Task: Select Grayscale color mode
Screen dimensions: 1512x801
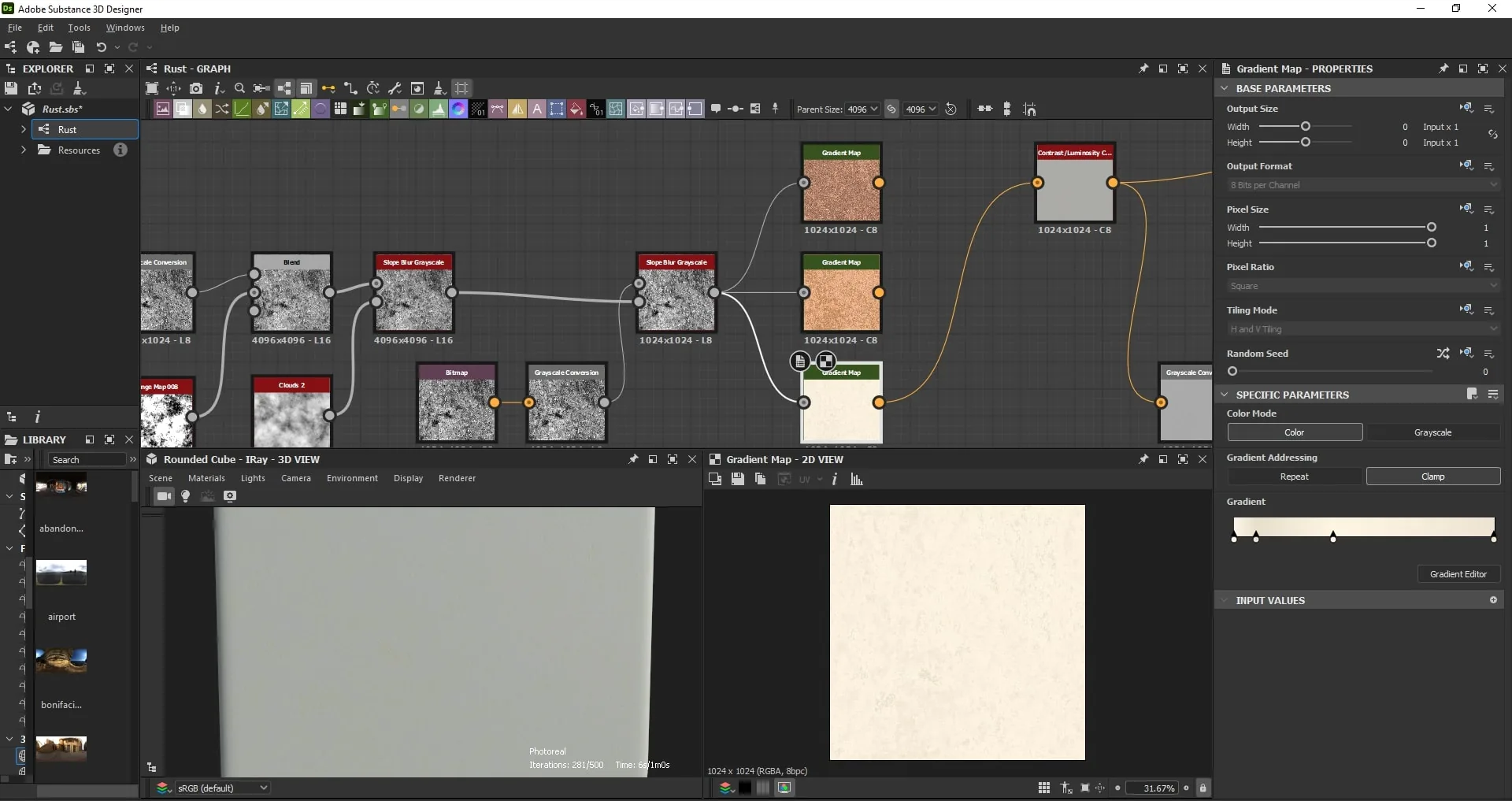Action: [1432, 432]
